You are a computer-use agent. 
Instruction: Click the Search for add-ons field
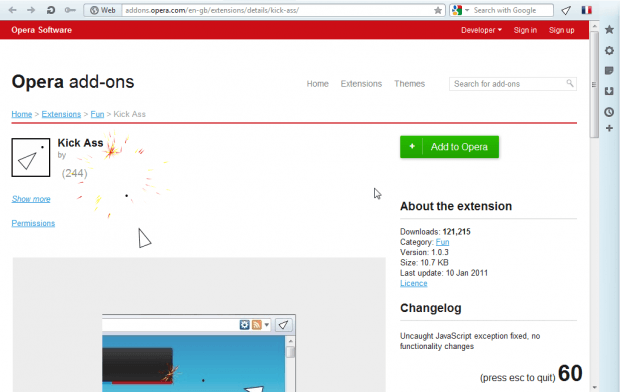[512, 84]
